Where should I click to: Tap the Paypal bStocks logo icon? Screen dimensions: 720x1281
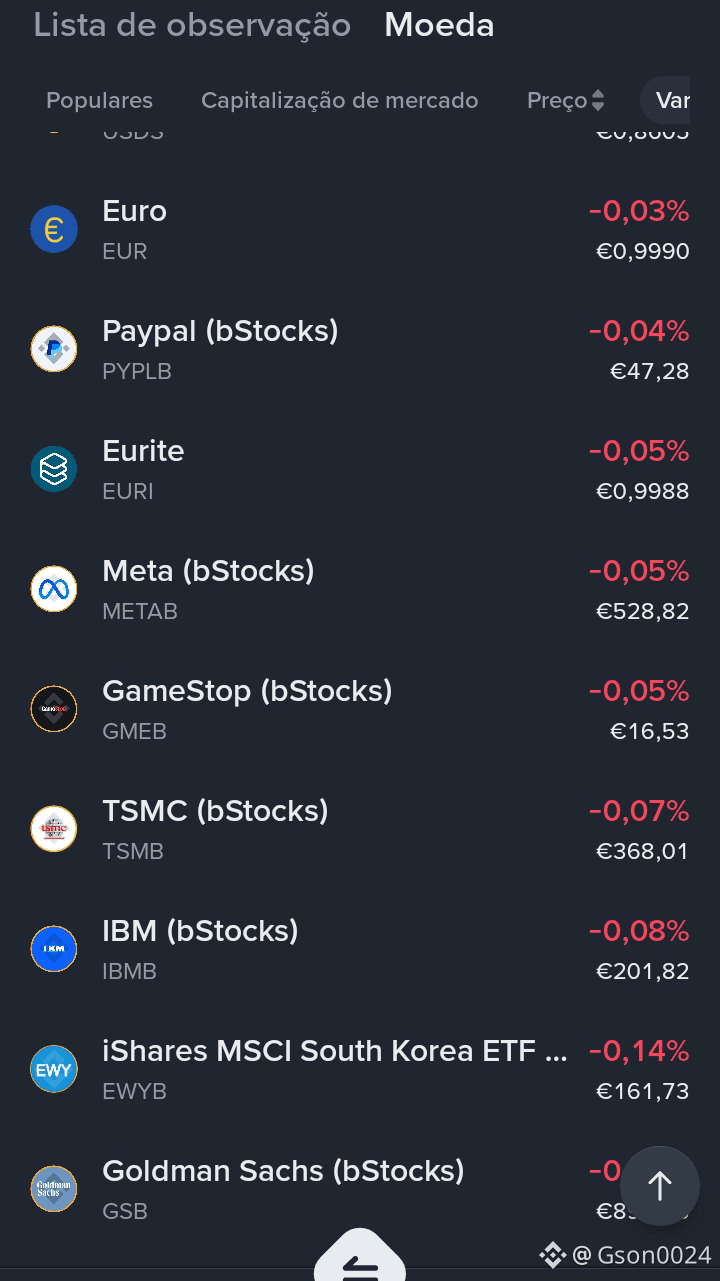click(54, 349)
